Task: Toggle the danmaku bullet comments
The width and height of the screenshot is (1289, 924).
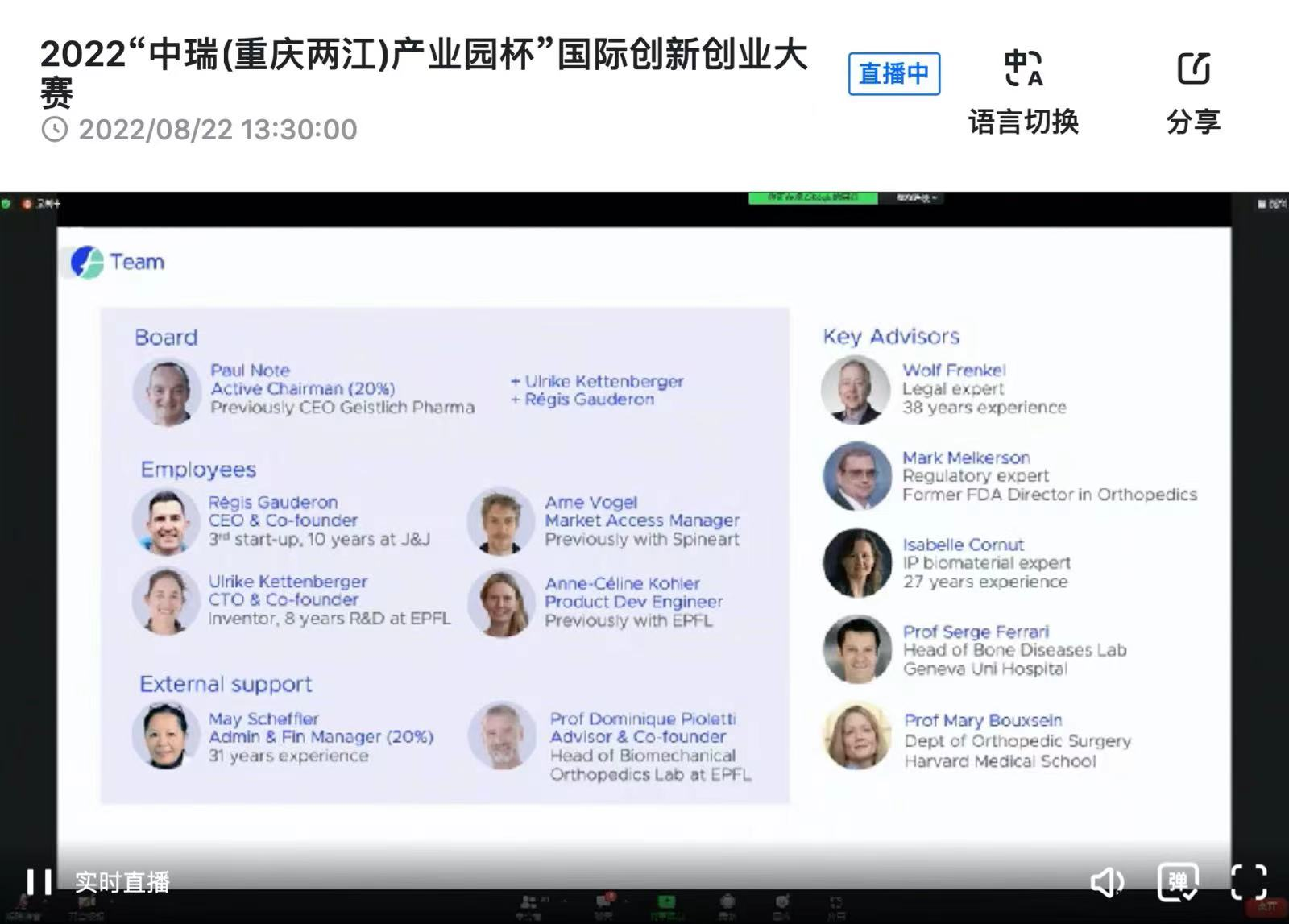Action: pos(1178,882)
